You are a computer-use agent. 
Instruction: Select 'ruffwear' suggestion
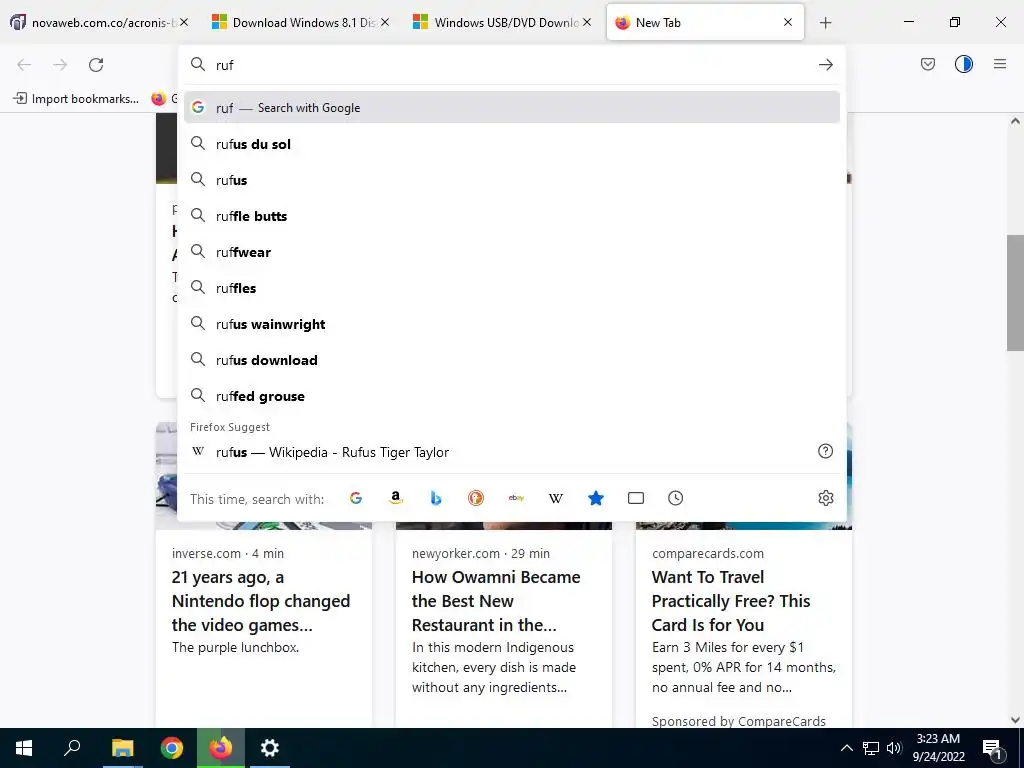coord(511,251)
